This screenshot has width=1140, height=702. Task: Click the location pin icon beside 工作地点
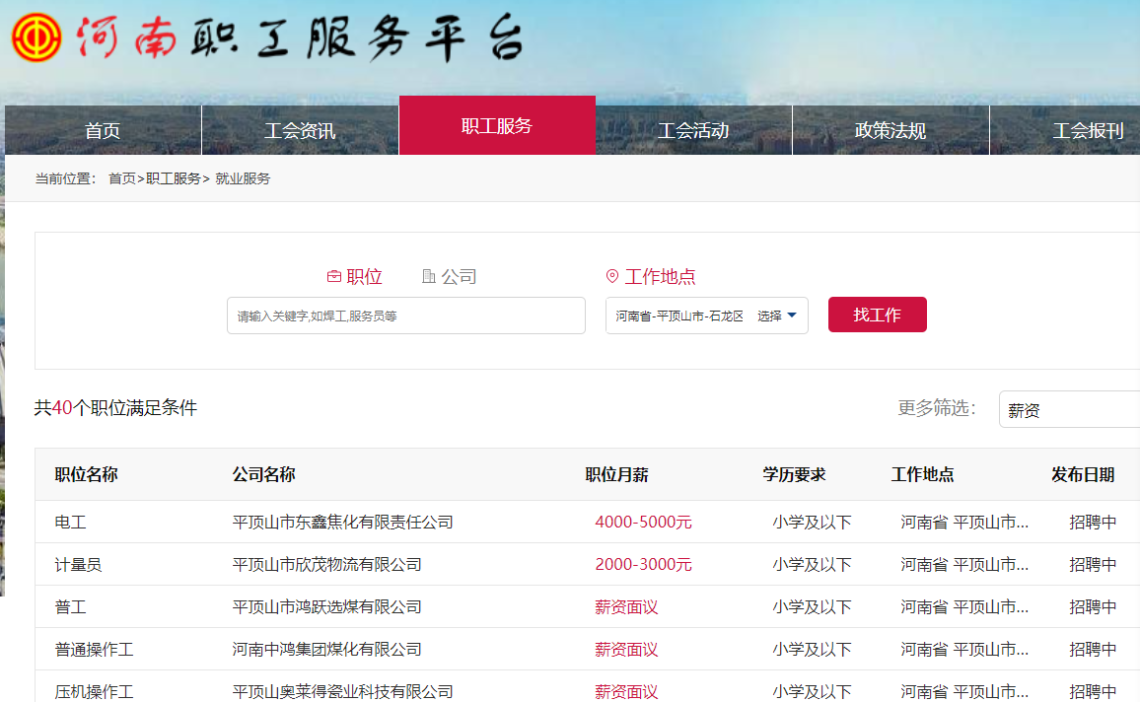pos(612,276)
